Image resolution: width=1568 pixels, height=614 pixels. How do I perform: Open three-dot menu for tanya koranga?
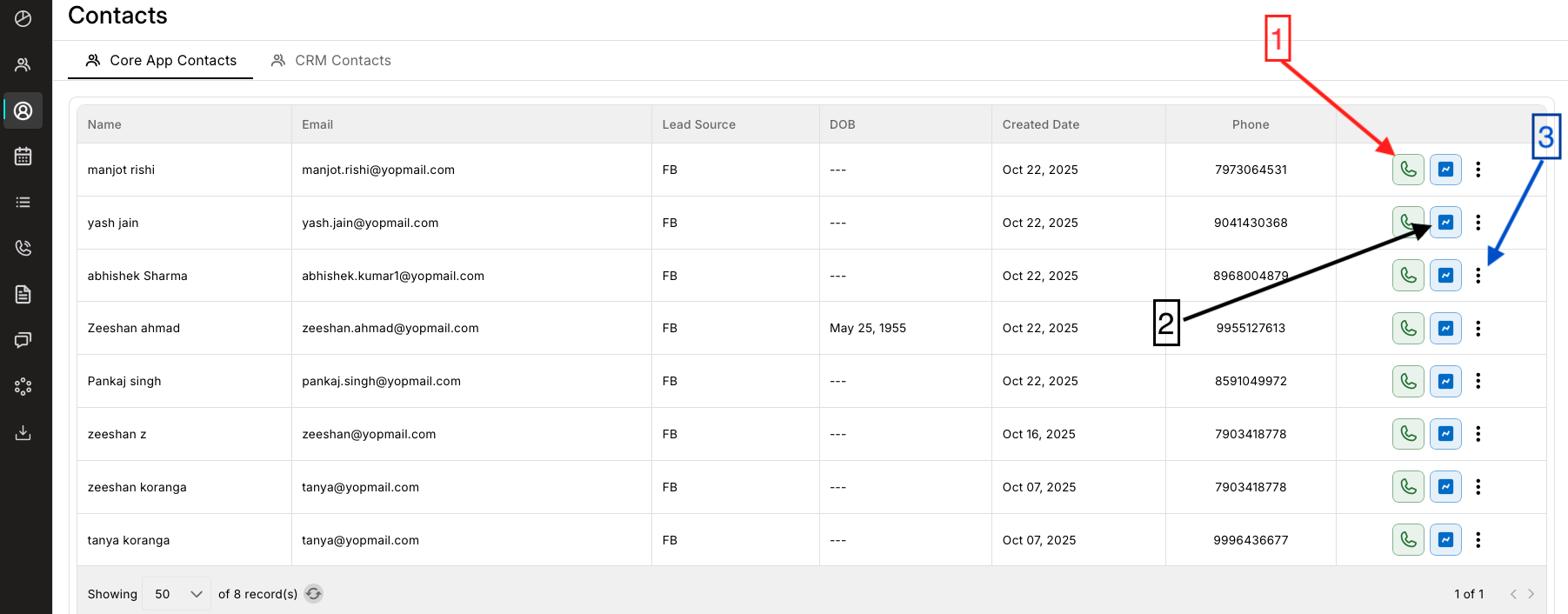coord(1478,540)
